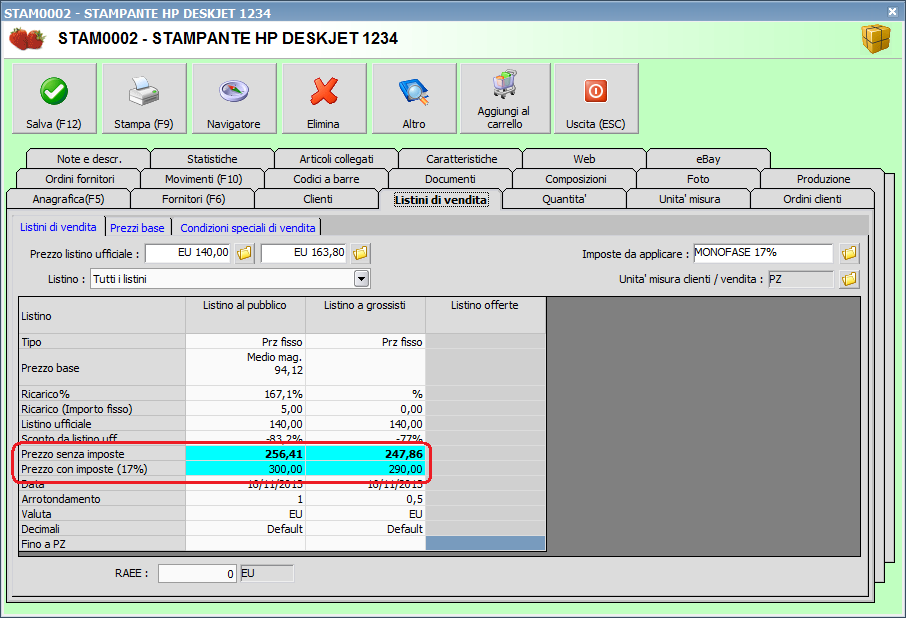Open the Navigatore compass button

(x=234, y=99)
